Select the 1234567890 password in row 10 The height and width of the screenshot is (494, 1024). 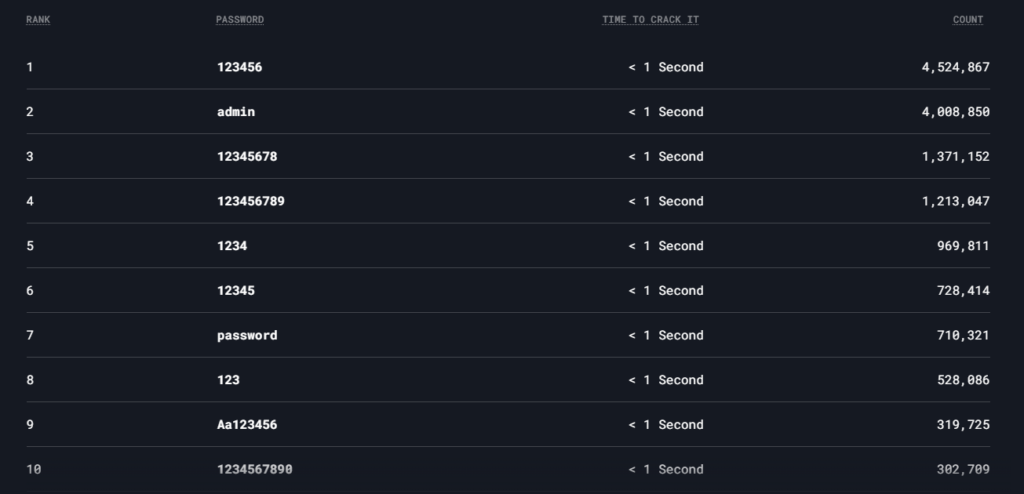[255, 469]
